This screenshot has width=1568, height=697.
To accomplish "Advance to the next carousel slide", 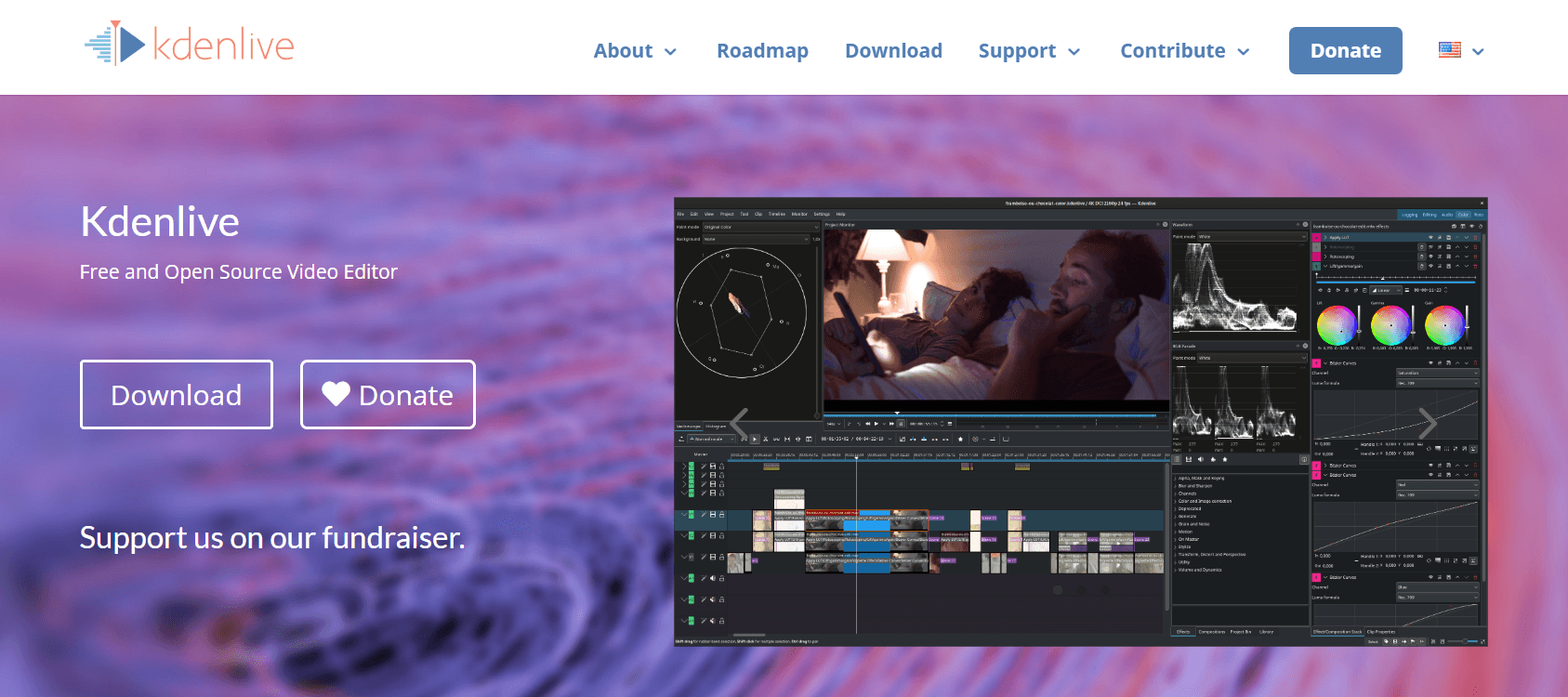I will [1428, 424].
